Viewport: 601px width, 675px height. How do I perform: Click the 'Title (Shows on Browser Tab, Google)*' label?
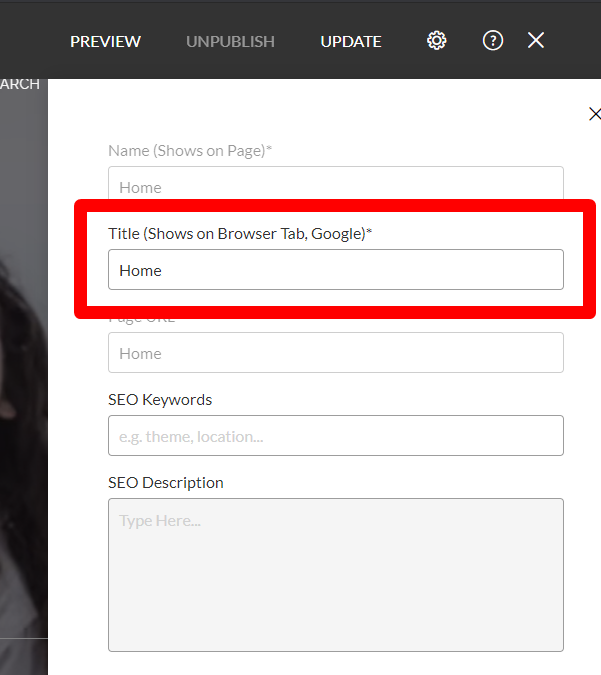[x=240, y=234]
